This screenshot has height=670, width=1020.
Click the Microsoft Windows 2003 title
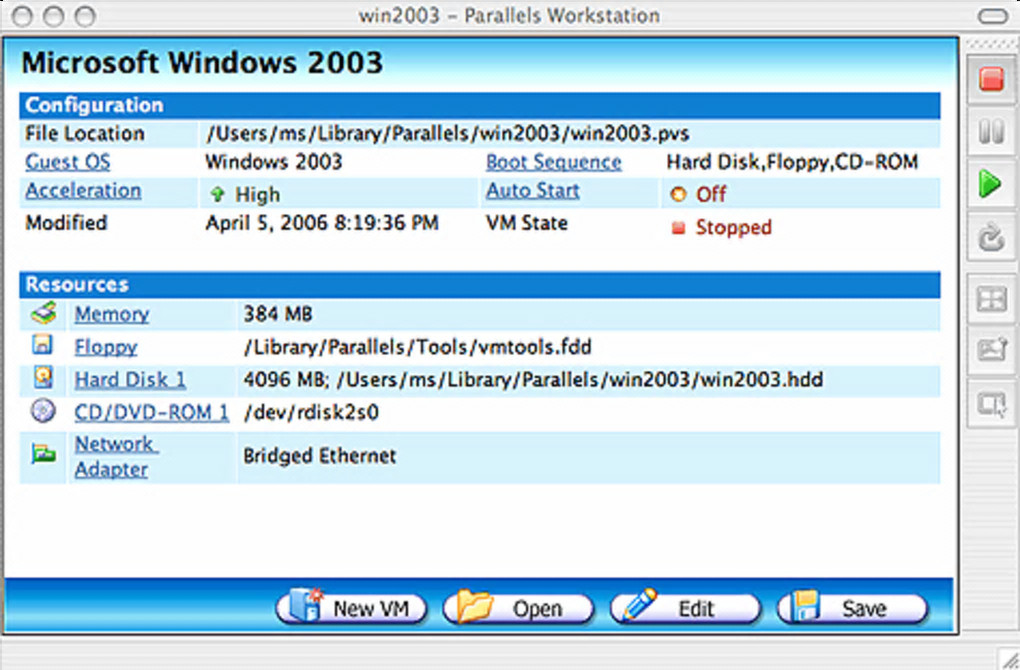coord(202,63)
